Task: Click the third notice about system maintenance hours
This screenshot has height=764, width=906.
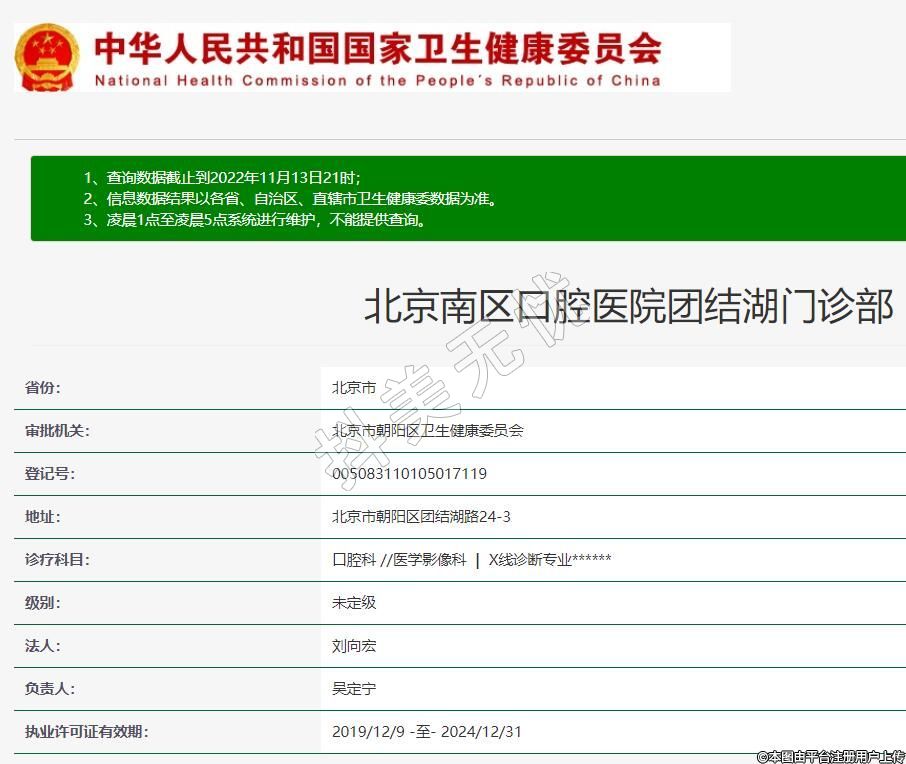Action: [x=255, y=219]
